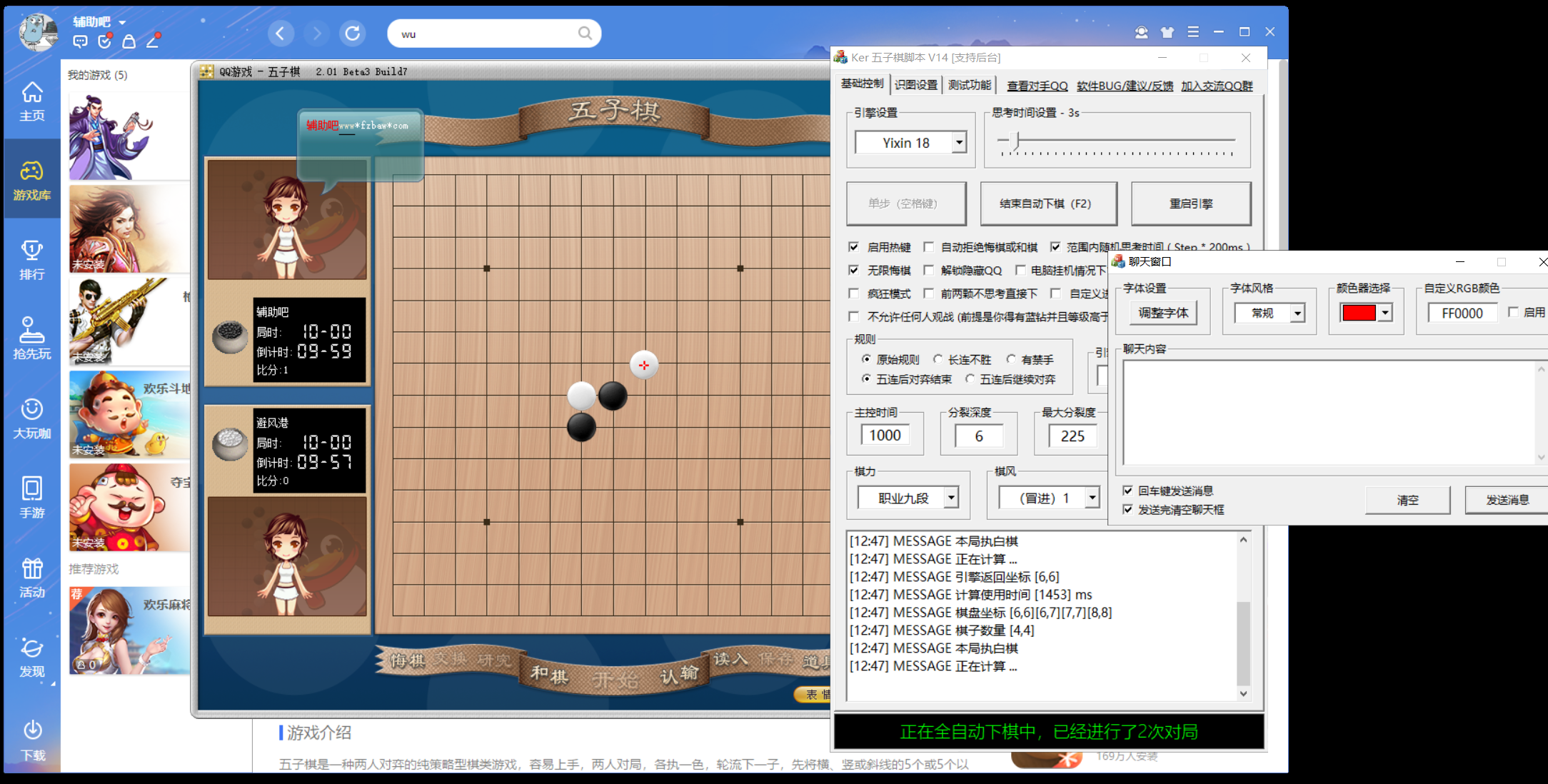This screenshot has height=784, width=1548.
Task: Select the 有禁手 rule radio button
Action: tap(1011, 359)
